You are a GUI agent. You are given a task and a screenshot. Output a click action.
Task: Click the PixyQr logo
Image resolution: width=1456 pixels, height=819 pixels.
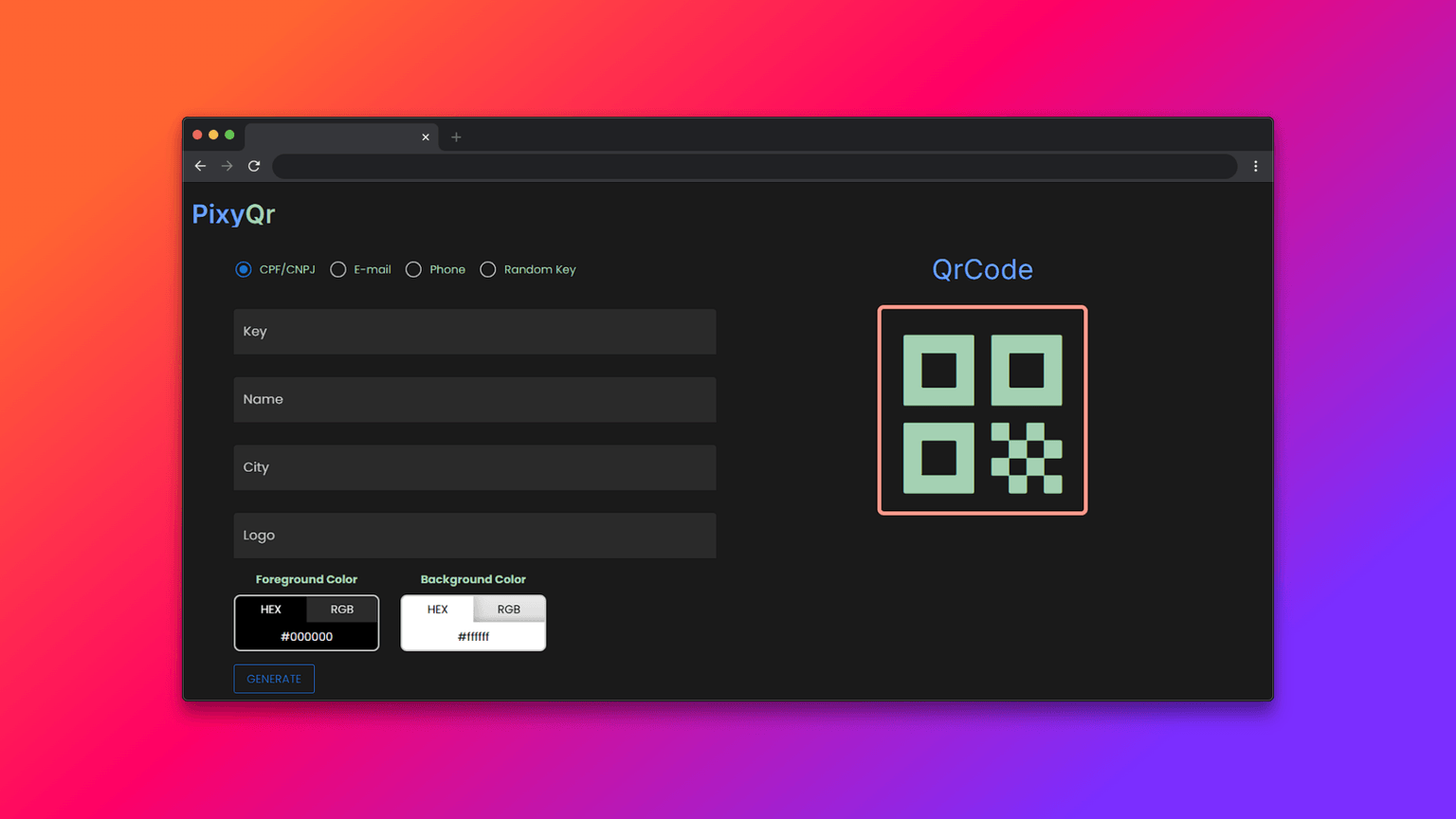(233, 214)
